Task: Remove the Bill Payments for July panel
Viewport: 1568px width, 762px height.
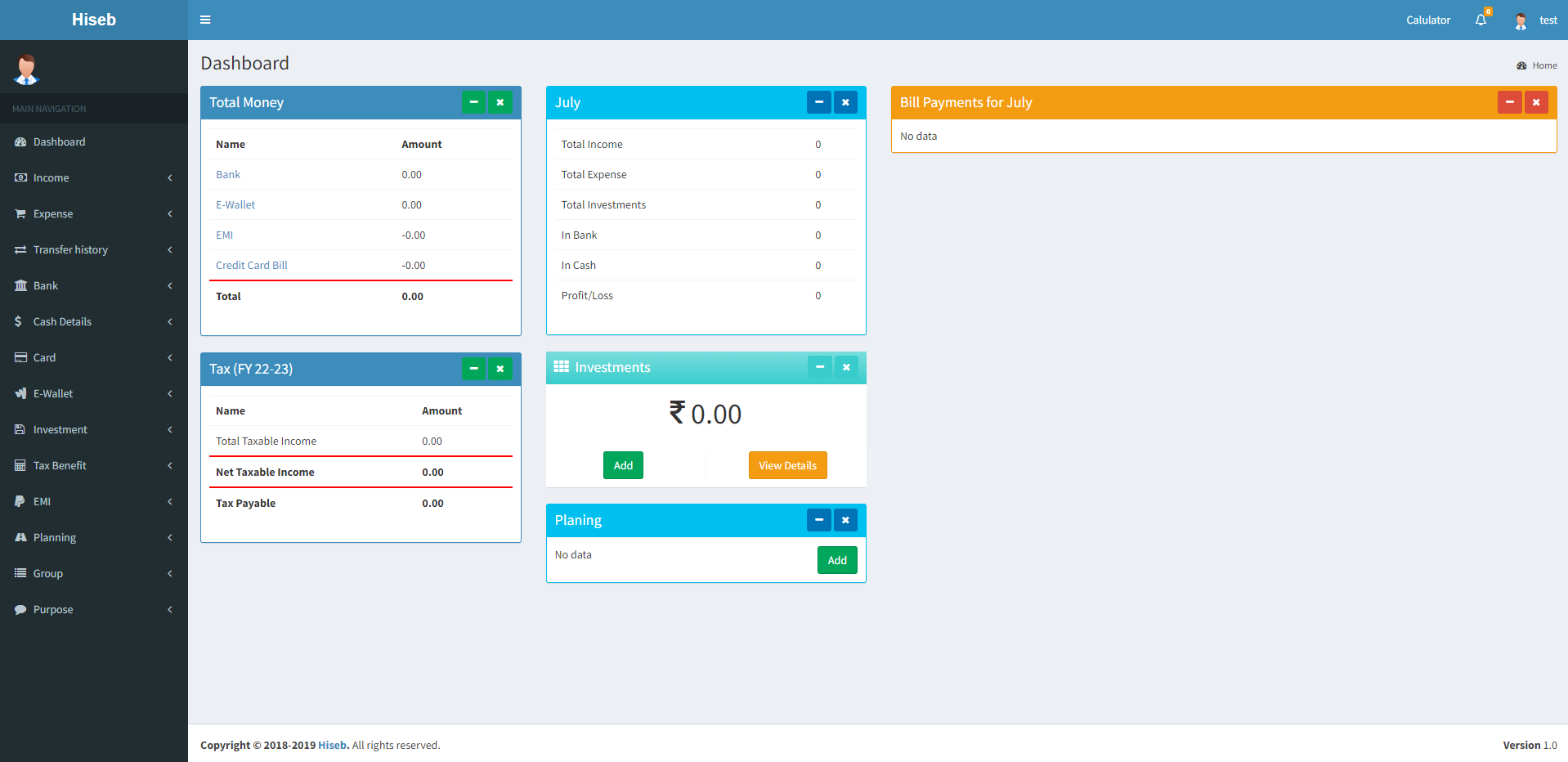Action: pos(1536,102)
